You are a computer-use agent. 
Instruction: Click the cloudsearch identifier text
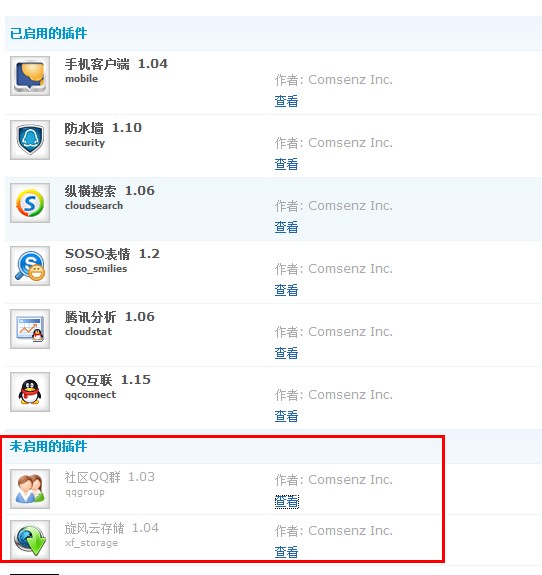coord(94,206)
